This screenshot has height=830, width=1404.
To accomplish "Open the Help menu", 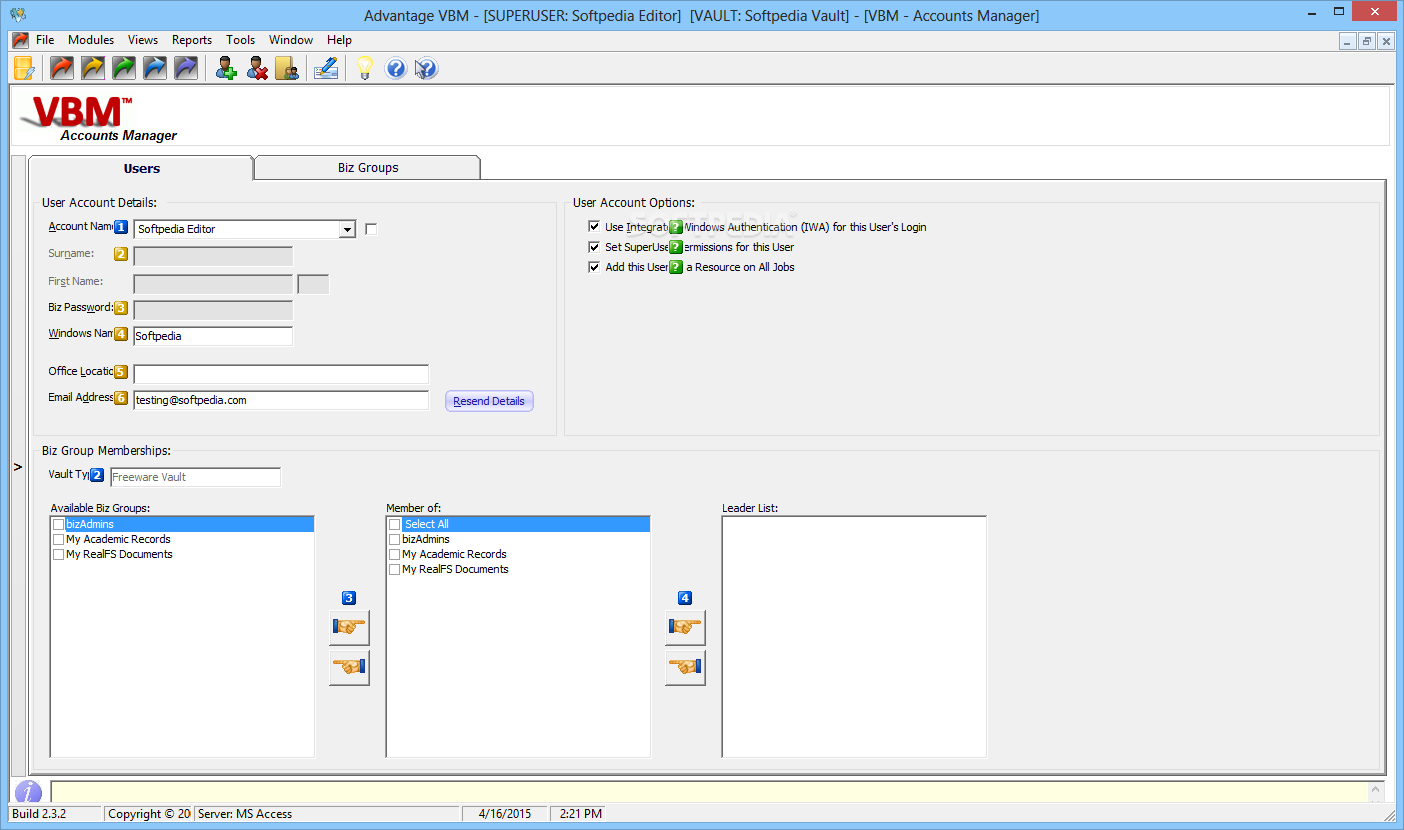I will click(x=339, y=40).
